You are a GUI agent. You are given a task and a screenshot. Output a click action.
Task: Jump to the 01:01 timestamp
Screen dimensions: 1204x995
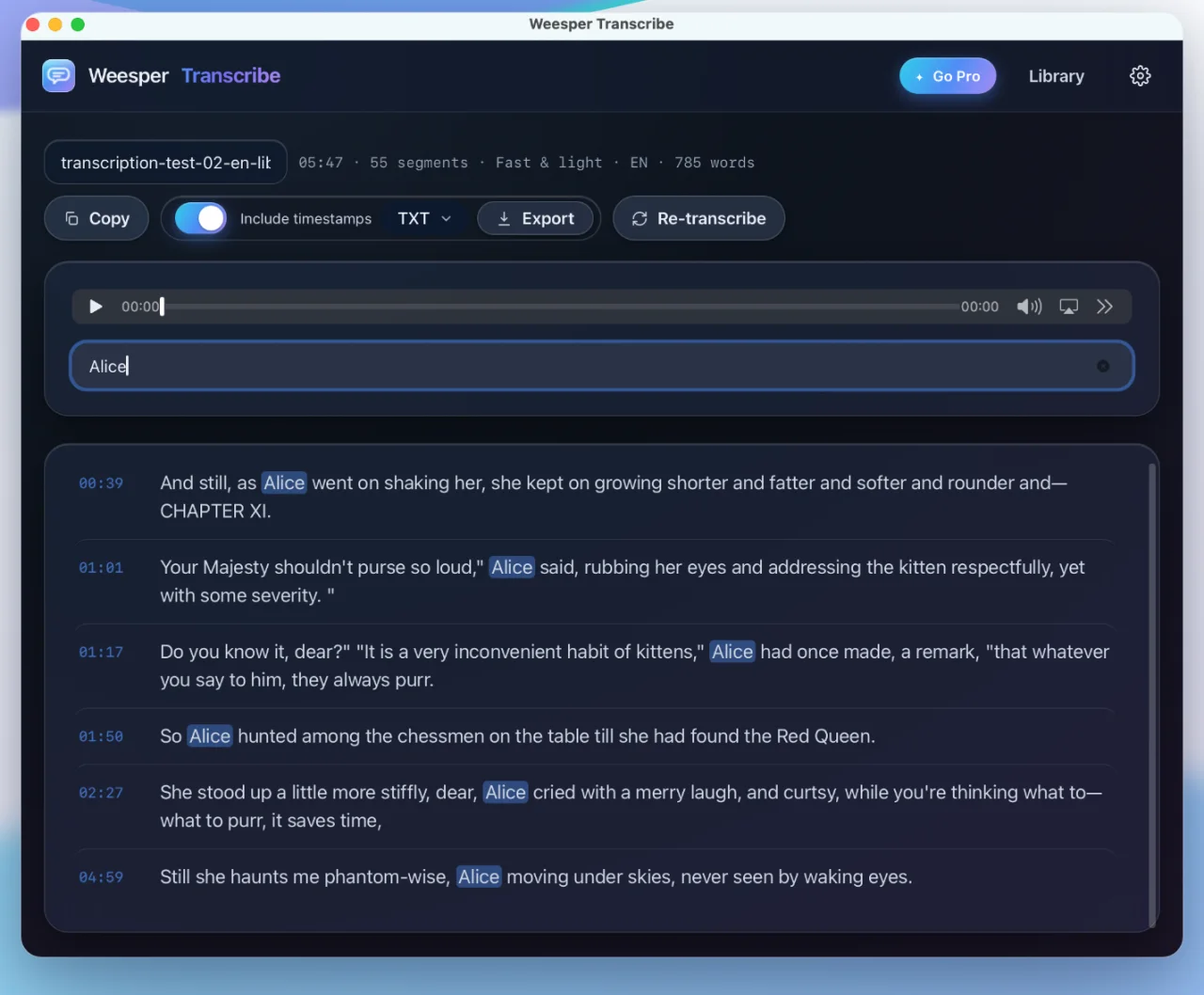[x=101, y=568]
